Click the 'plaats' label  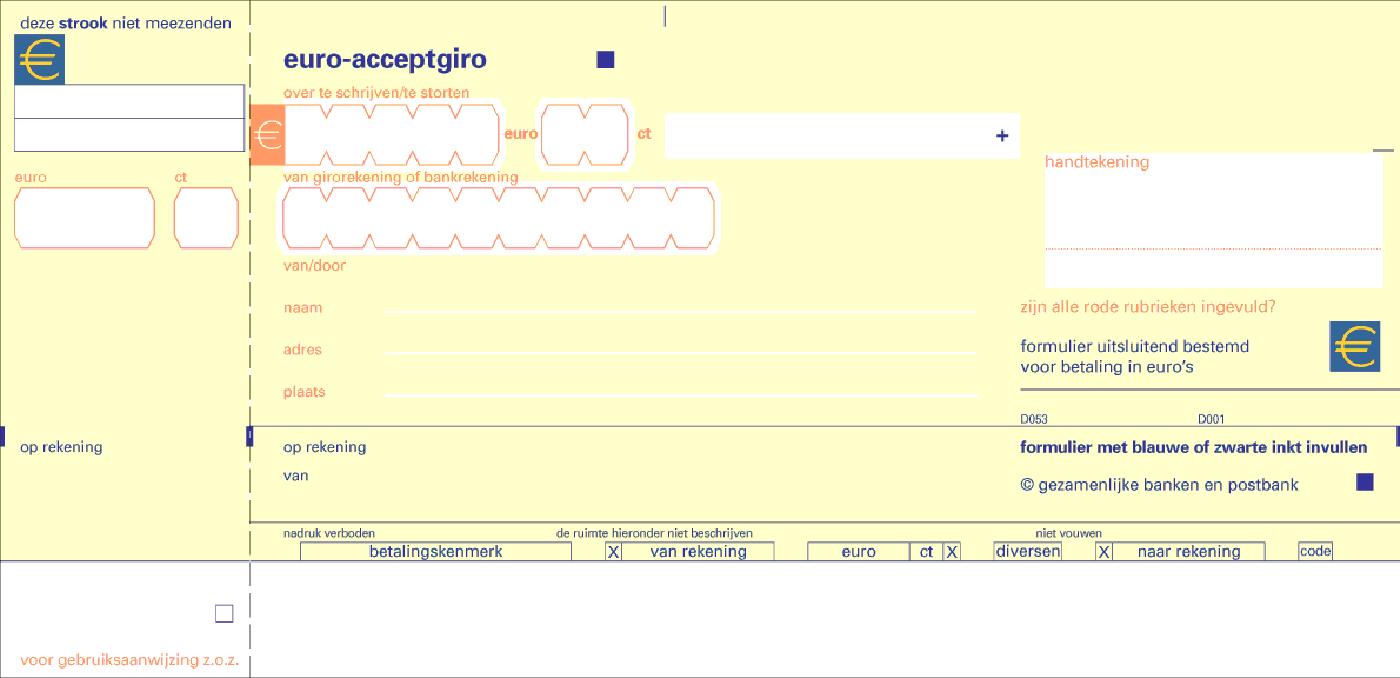point(305,392)
